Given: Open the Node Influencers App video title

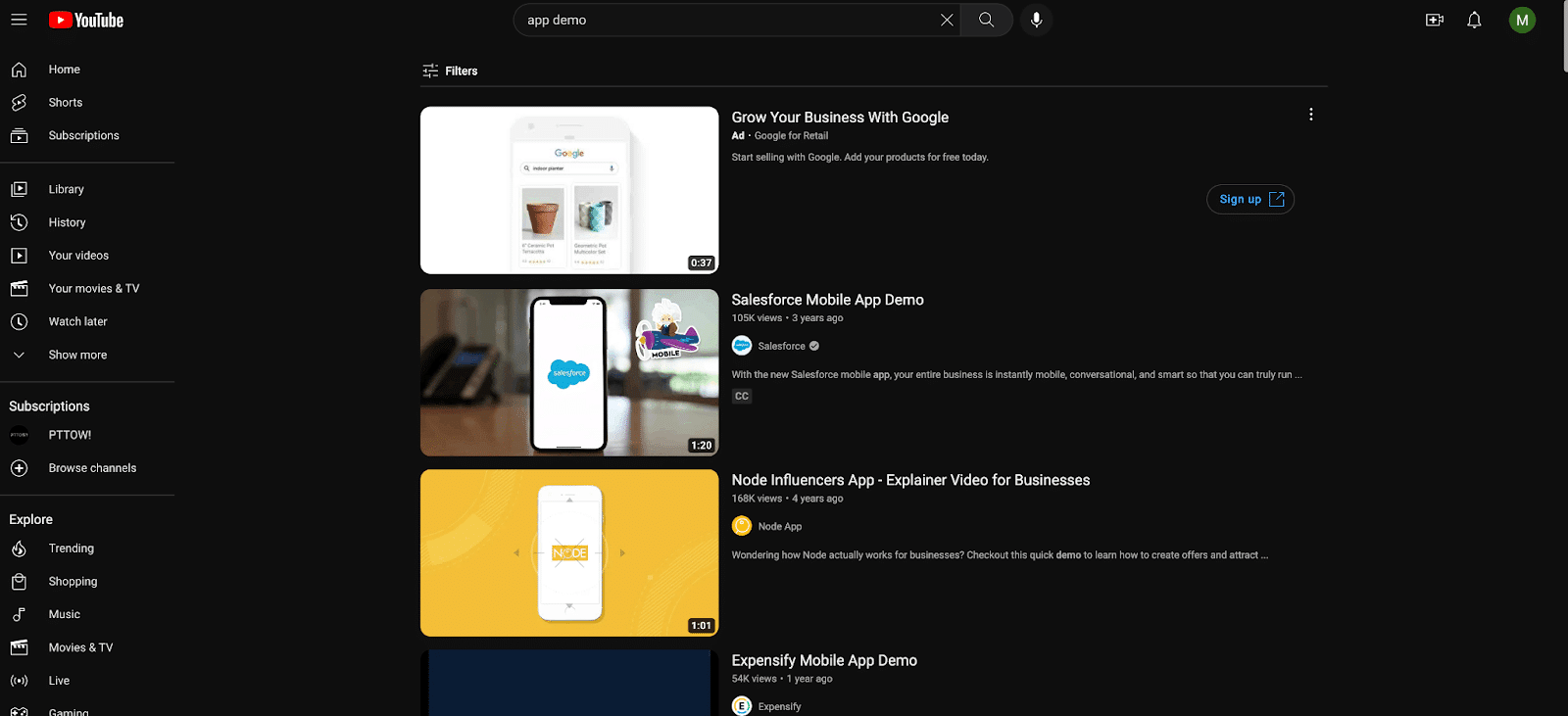Looking at the screenshot, I should [x=910, y=480].
